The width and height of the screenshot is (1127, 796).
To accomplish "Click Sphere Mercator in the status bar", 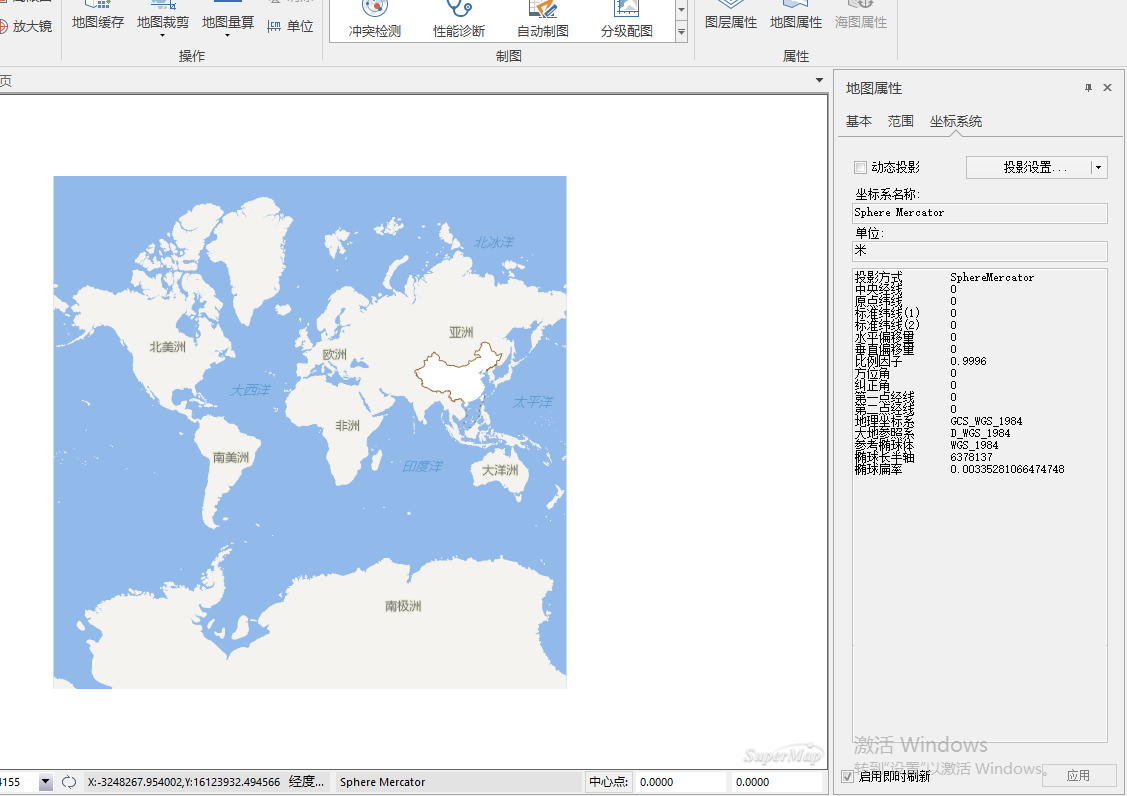I will click(382, 782).
